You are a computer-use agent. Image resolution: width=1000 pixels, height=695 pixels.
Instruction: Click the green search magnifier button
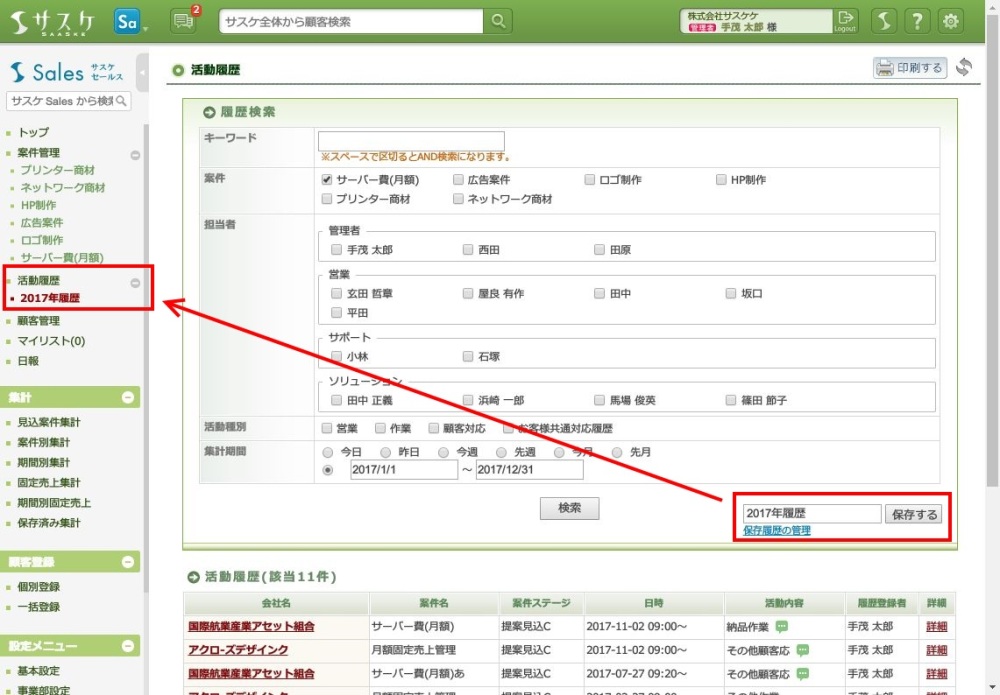click(498, 21)
